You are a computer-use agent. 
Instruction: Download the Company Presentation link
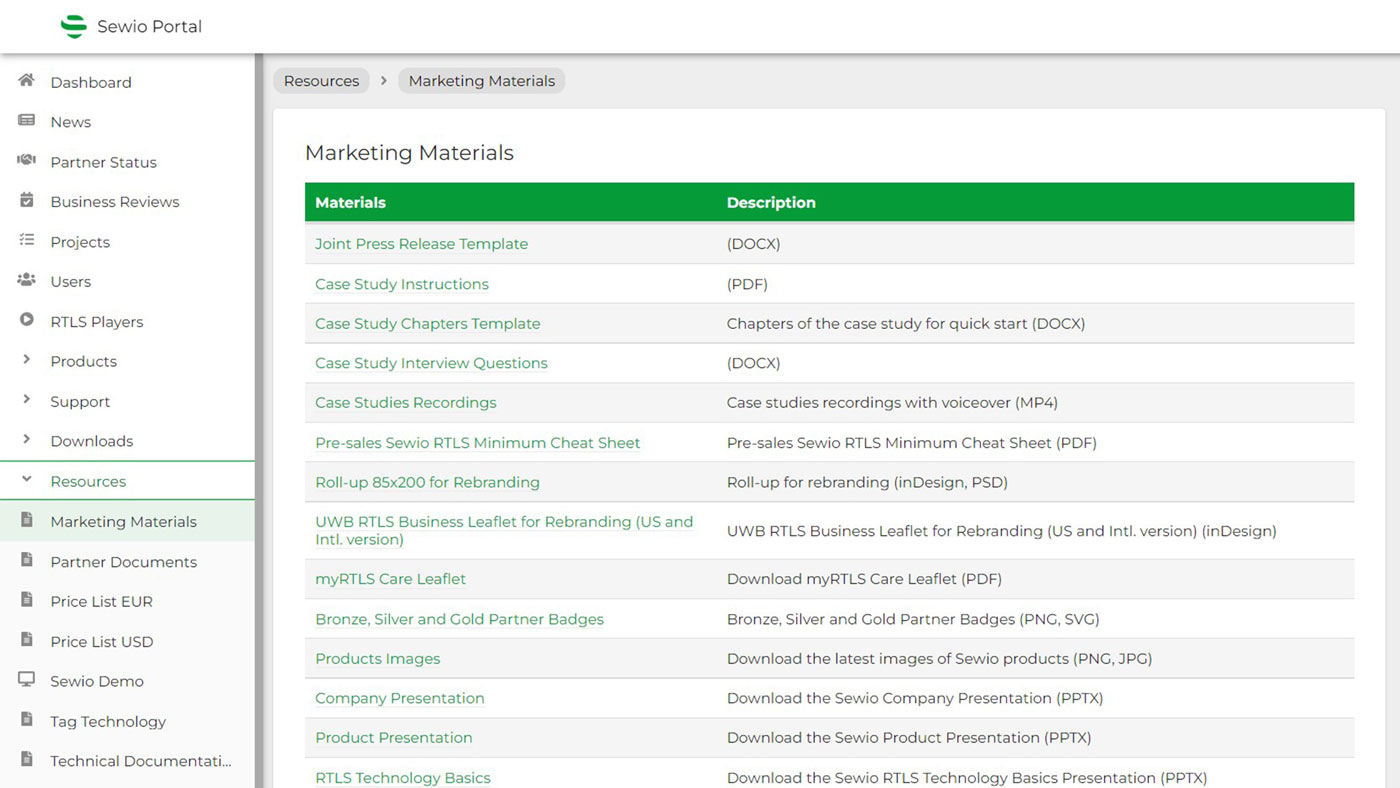pos(399,698)
